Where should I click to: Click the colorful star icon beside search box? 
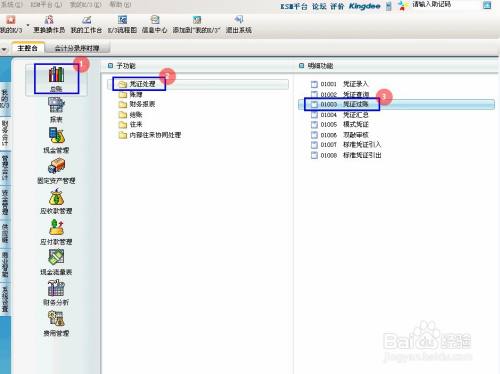click(x=403, y=6)
